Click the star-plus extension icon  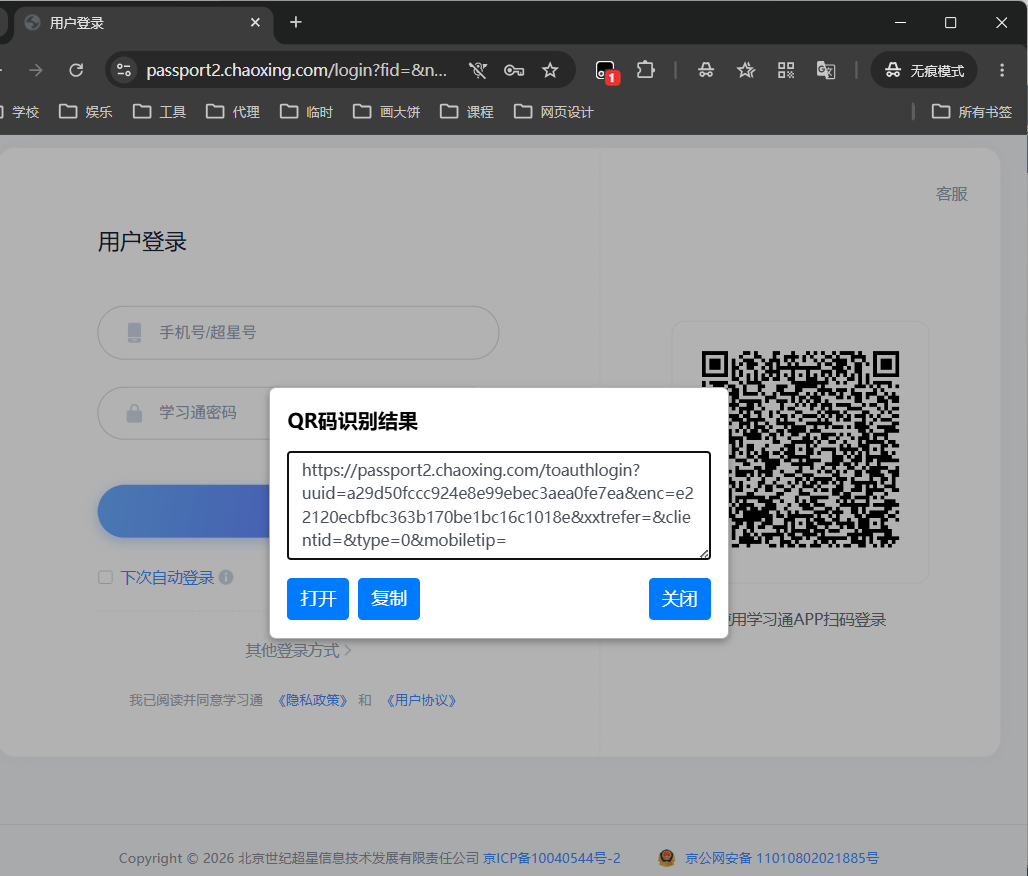[746, 70]
